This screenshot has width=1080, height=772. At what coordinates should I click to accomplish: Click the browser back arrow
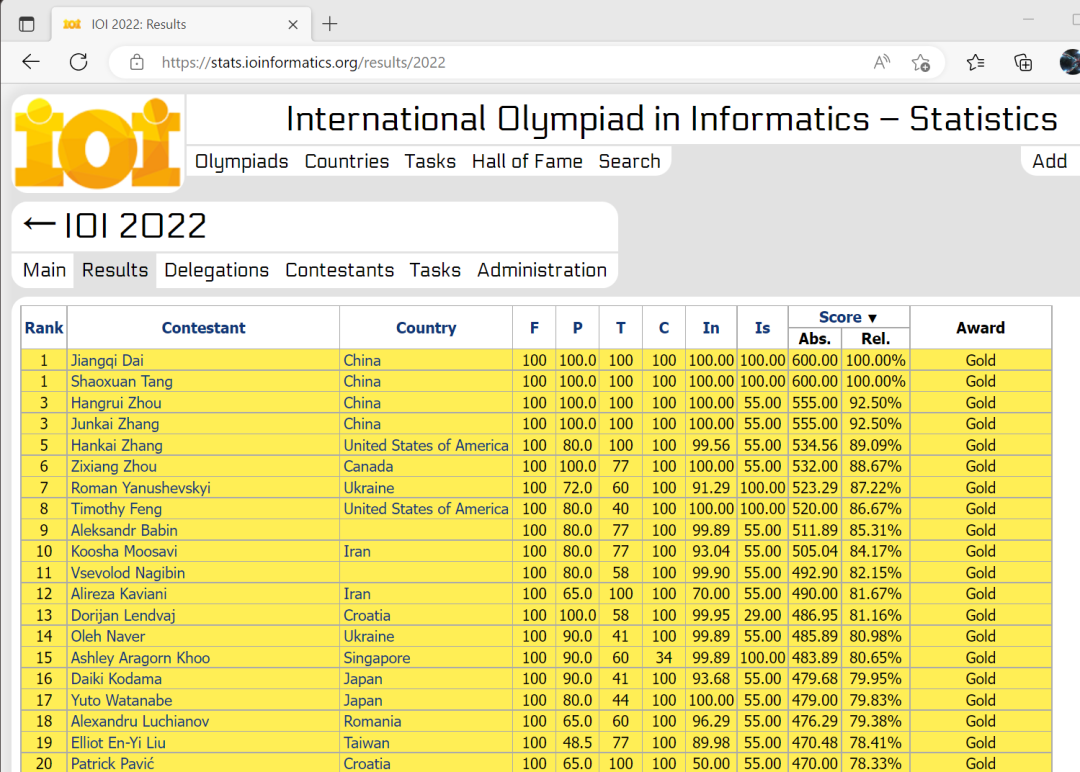pyautogui.click(x=31, y=62)
